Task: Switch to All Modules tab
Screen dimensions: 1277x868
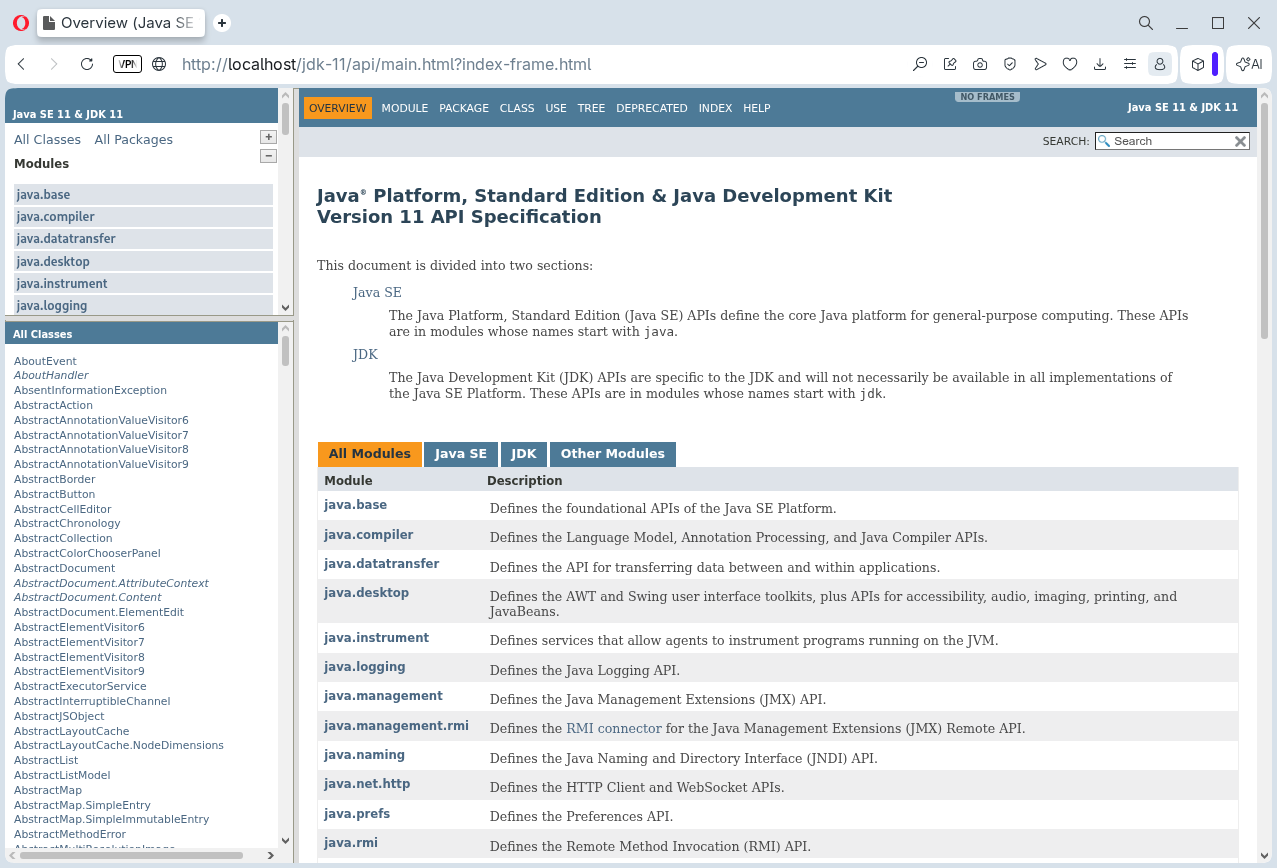Action: [x=370, y=454]
